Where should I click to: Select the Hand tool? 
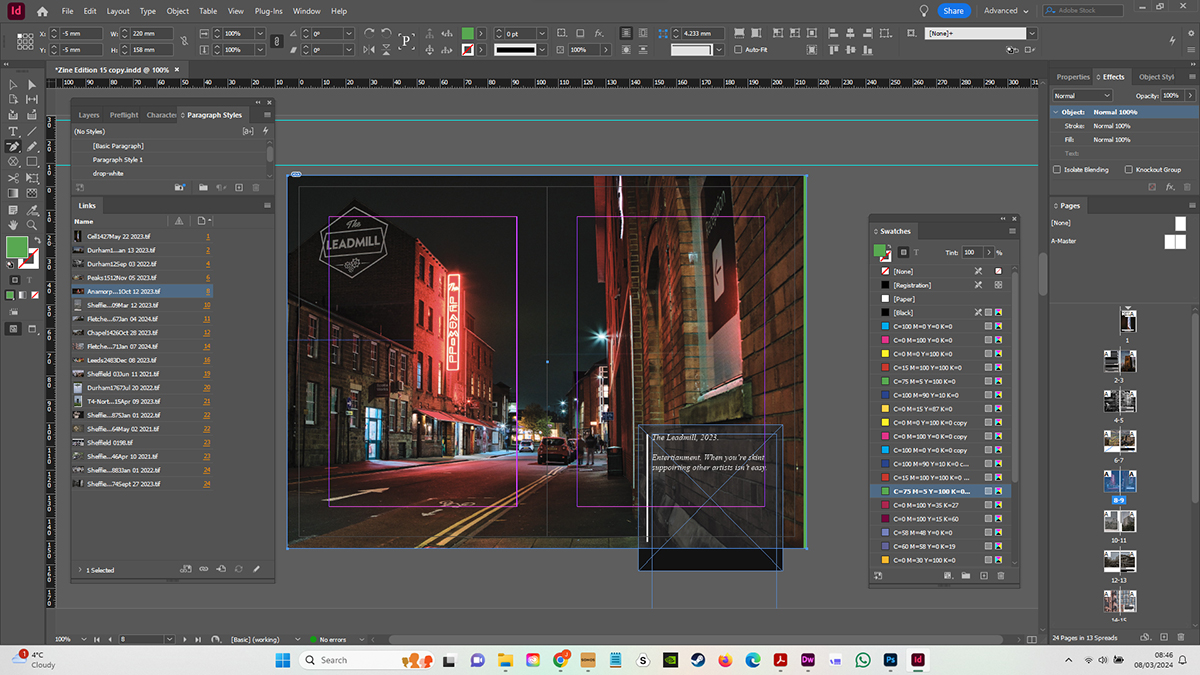coord(13,225)
